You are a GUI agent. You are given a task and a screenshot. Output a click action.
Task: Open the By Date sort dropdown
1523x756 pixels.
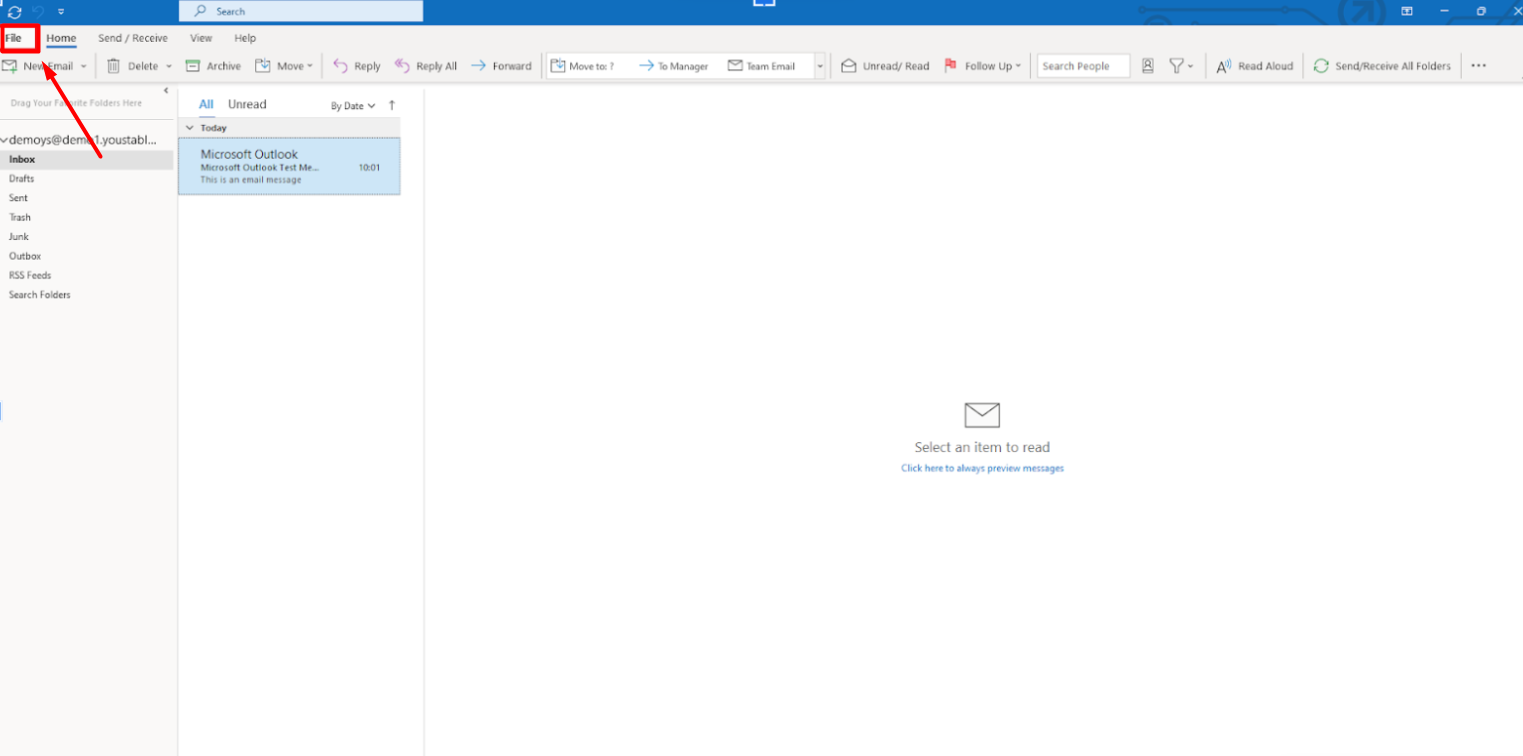(353, 105)
